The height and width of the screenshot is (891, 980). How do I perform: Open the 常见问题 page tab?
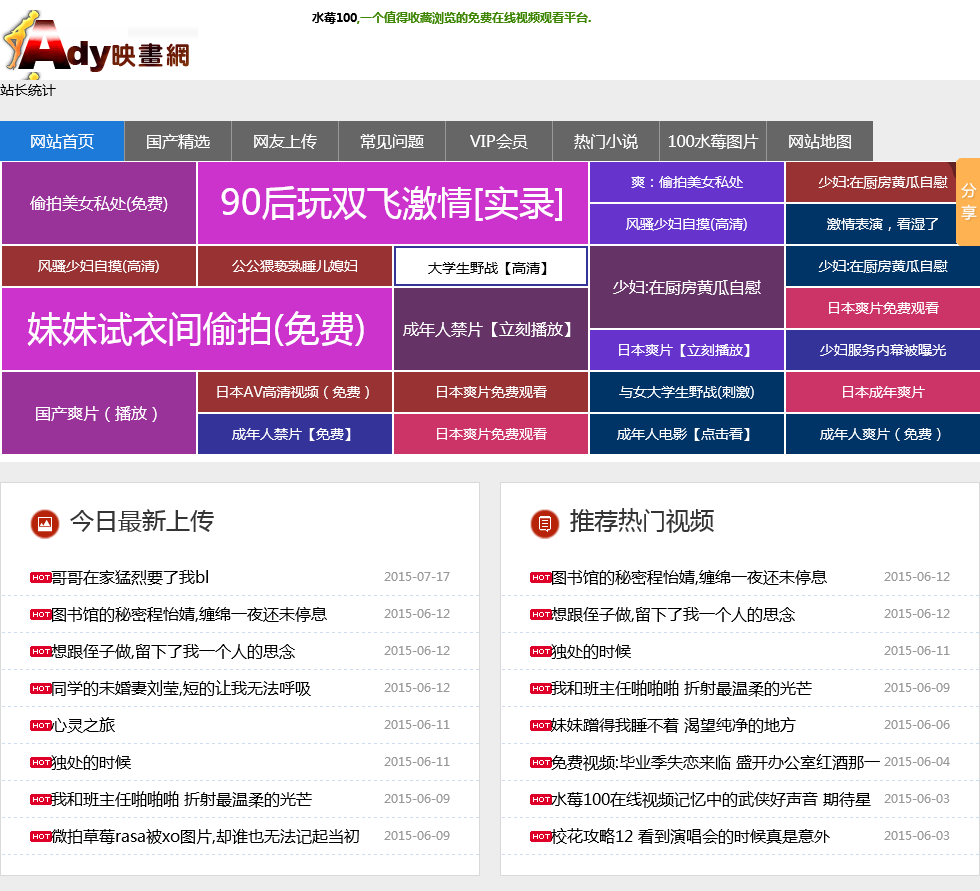(392, 141)
